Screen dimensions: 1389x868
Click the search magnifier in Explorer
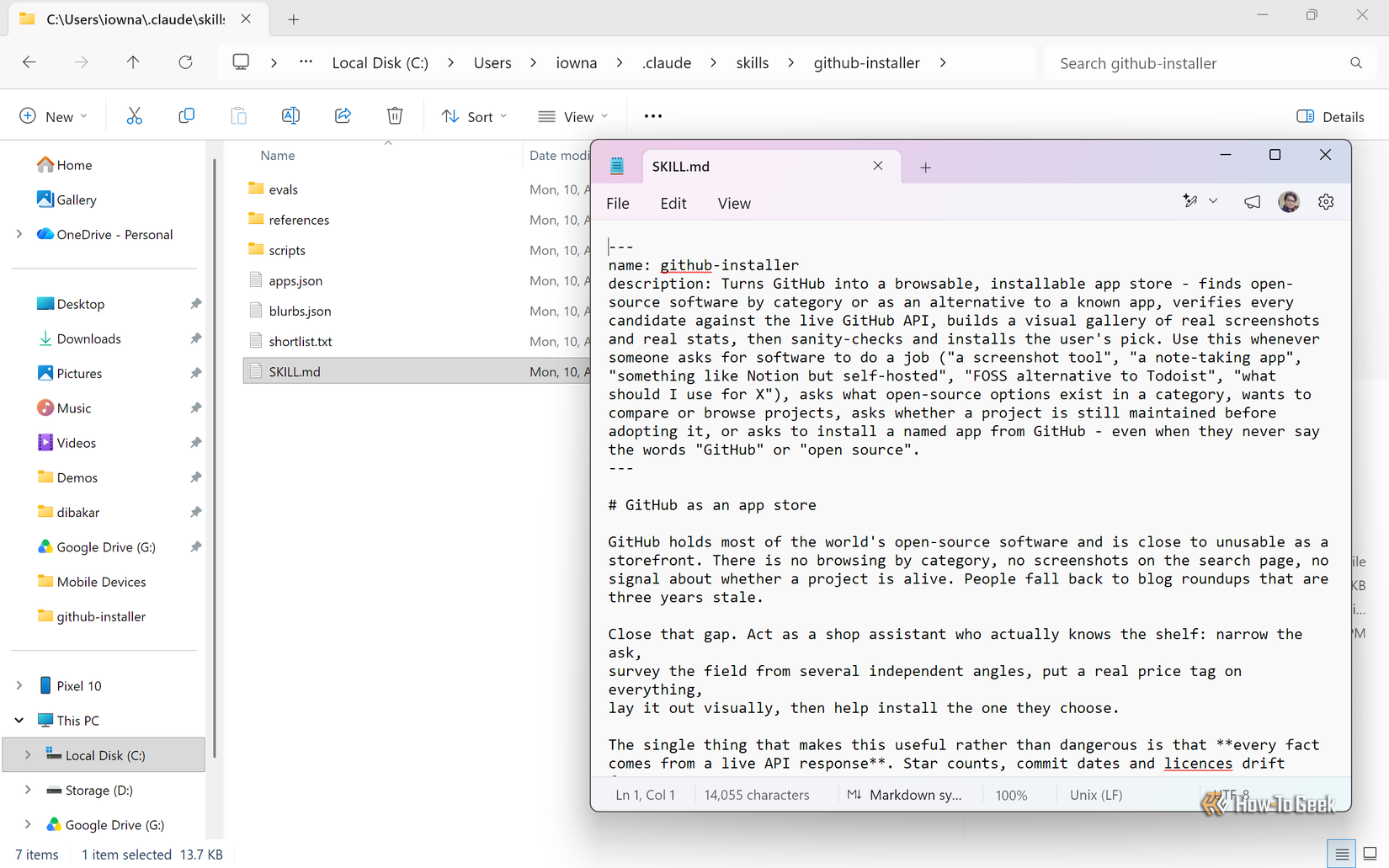click(1356, 63)
